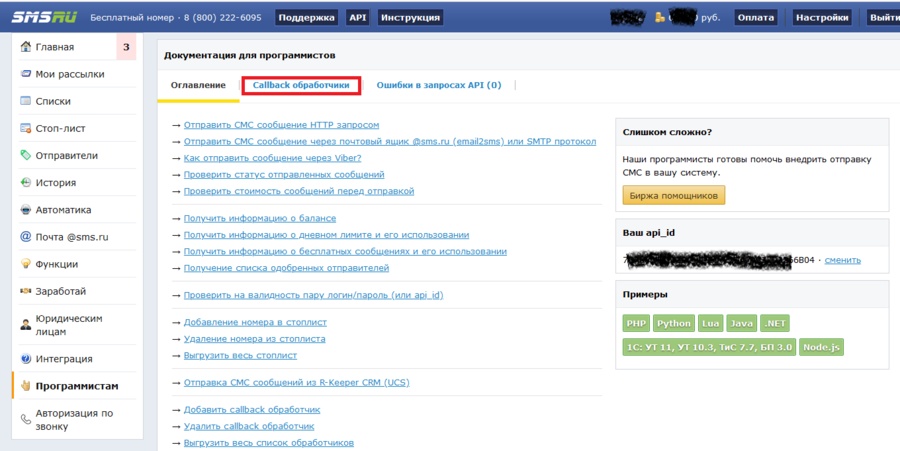Click the Поддержка button in header
This screenshot has height=451, width=900.
307,17
